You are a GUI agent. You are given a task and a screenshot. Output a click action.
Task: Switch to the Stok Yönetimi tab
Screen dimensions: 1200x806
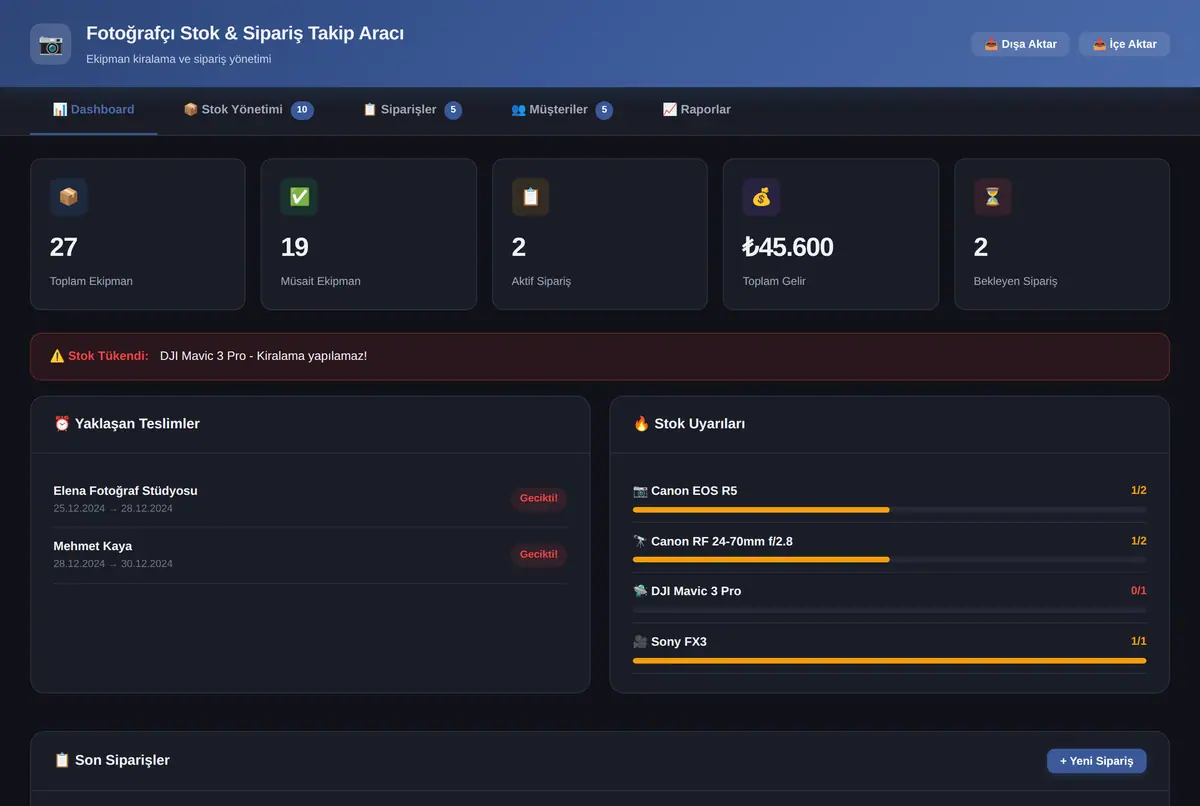[x=248, y=109]
